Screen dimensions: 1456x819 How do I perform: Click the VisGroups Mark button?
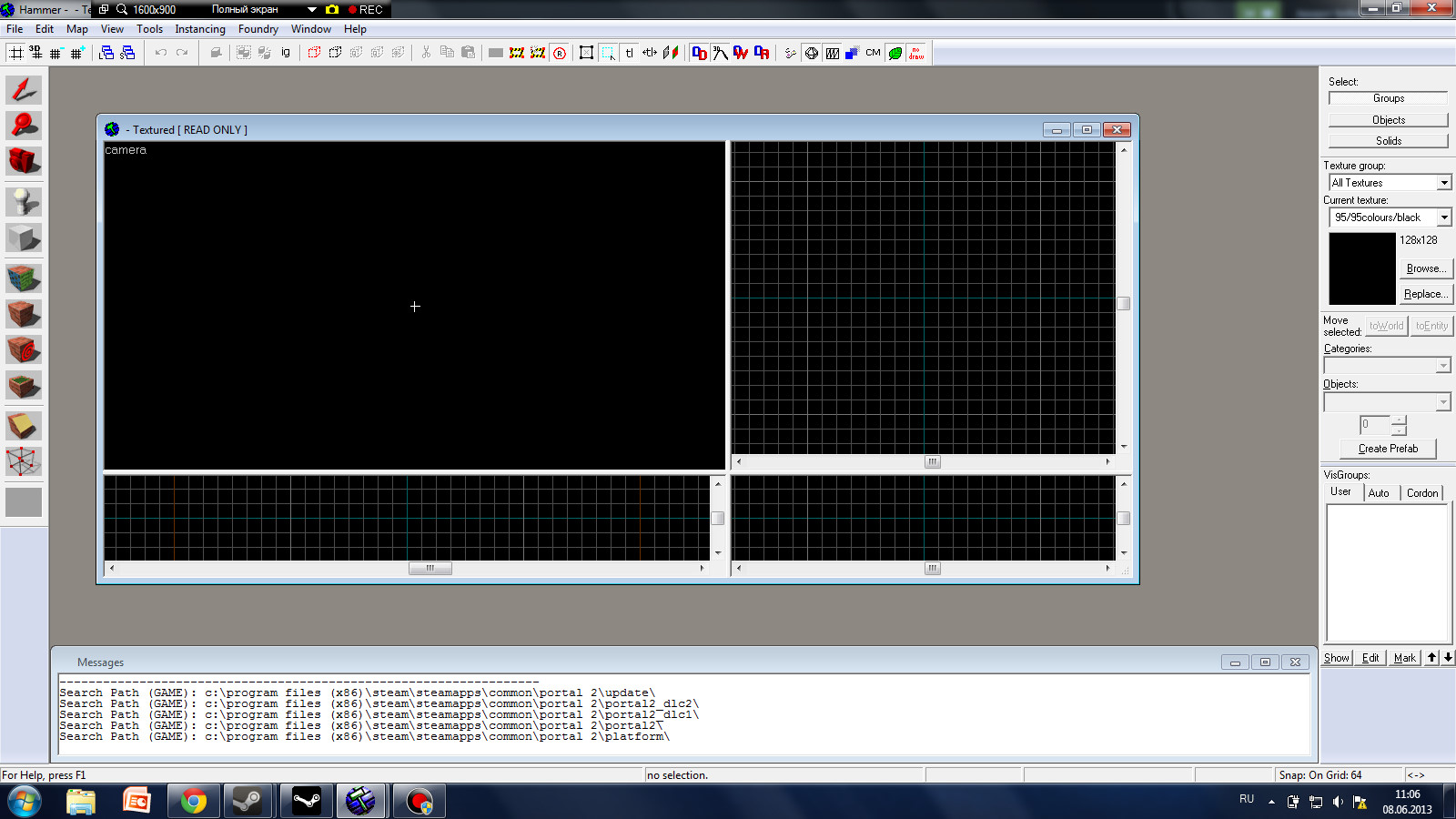click(1405, 658)
